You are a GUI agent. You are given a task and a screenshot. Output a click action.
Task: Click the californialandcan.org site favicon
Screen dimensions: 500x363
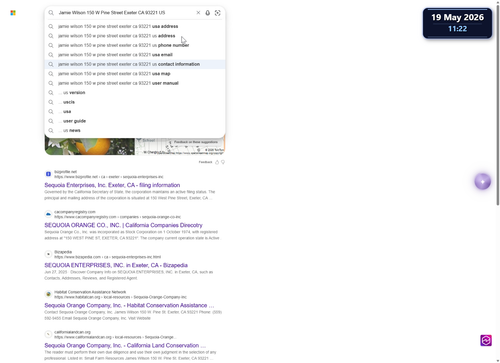click(48, 334)
